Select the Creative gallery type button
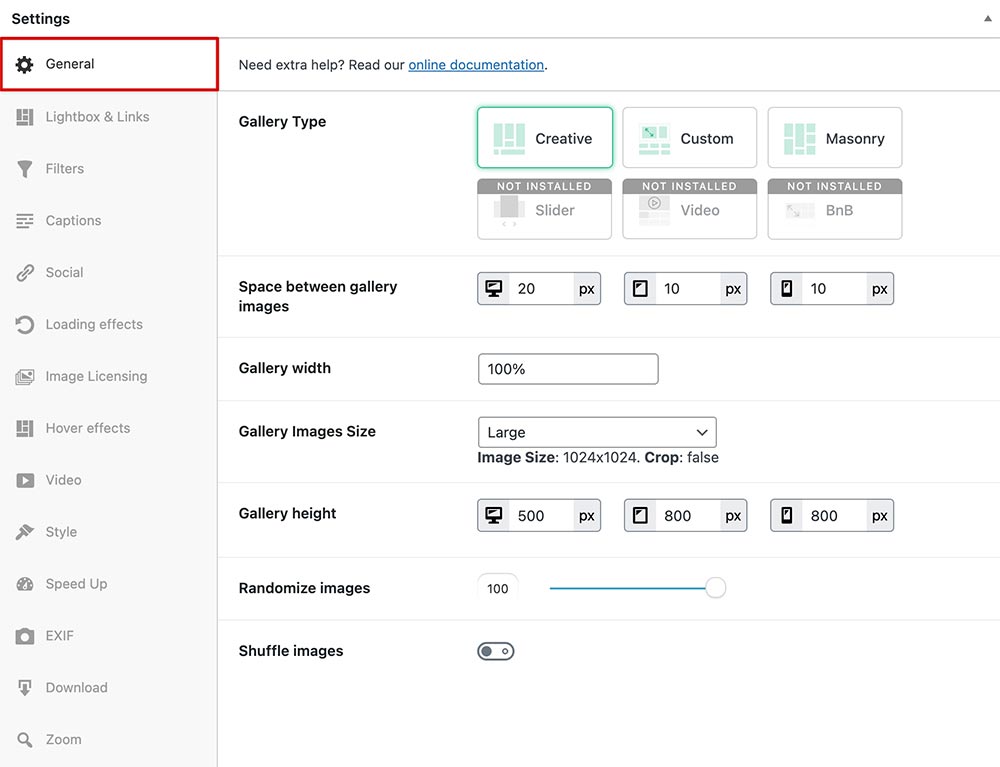 (x=545, y=138)
